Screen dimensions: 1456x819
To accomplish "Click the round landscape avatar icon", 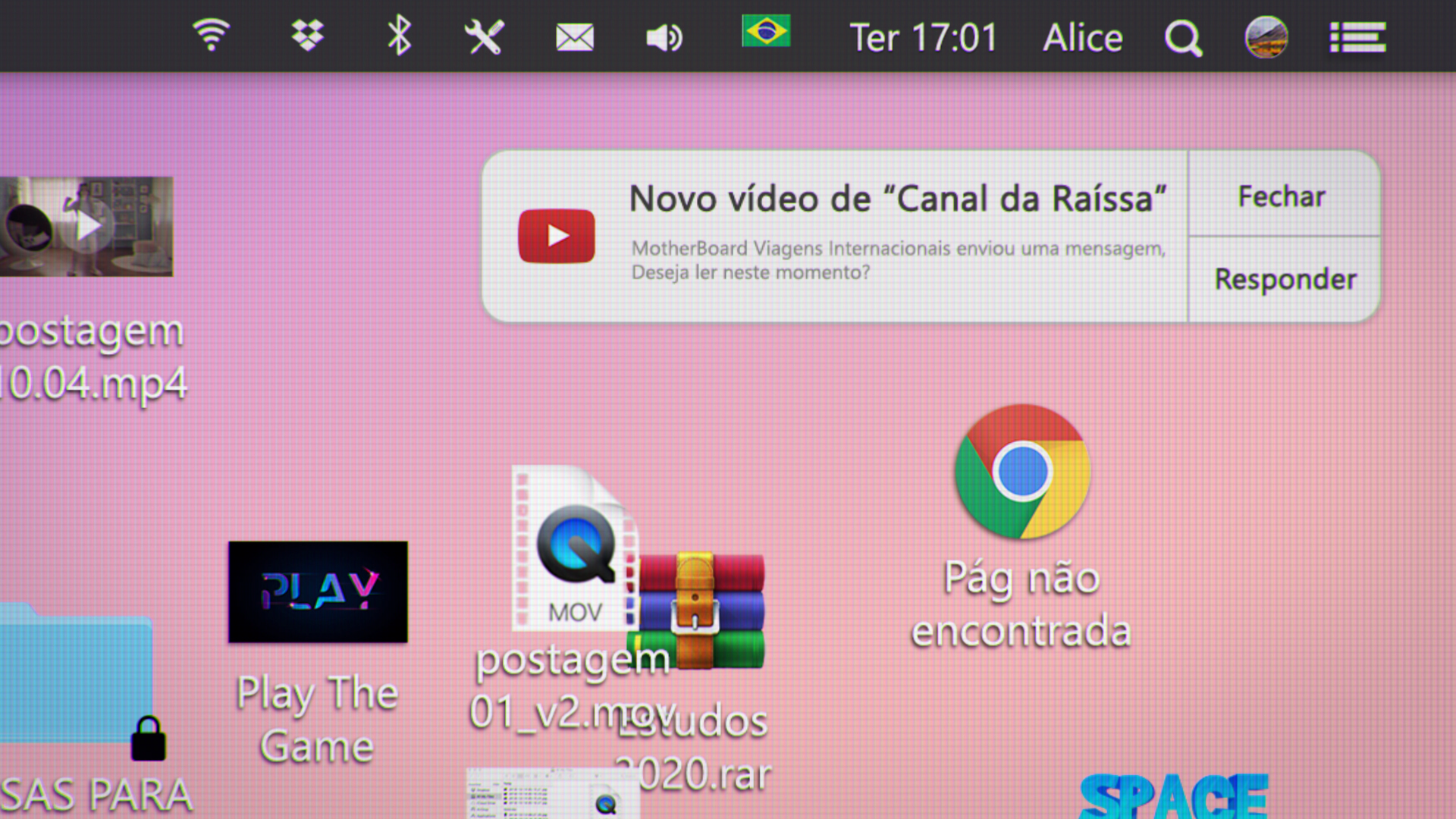I will (1266, 36).
